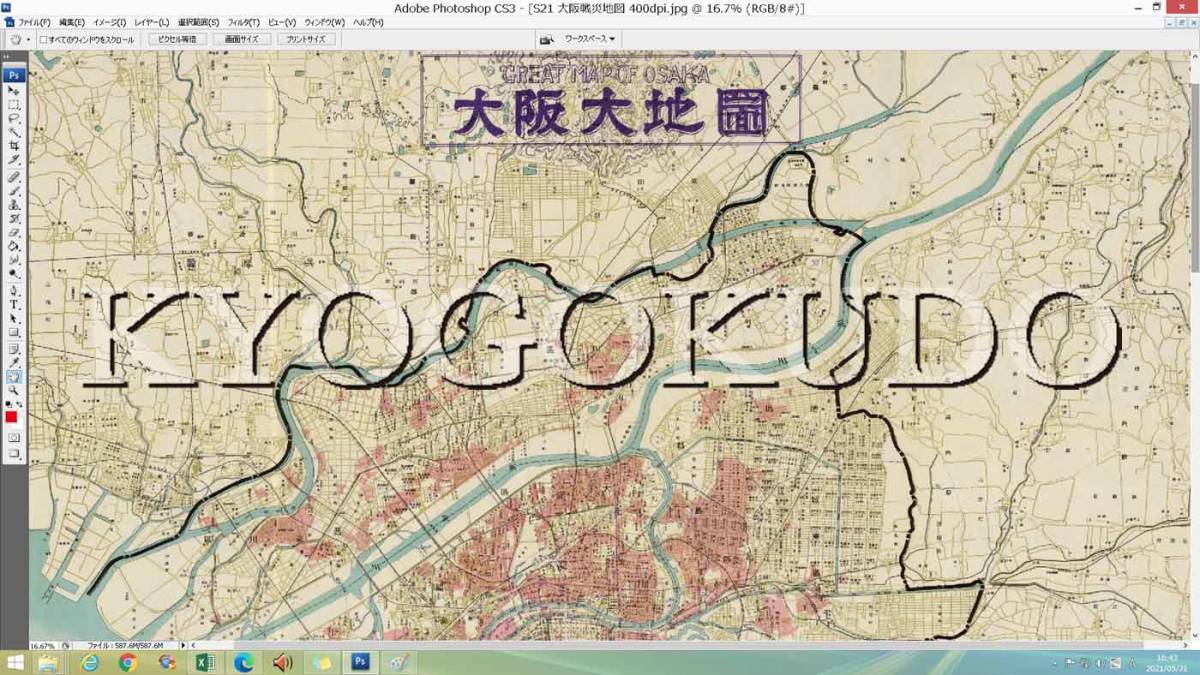Select the Rectangular Marquee tool

(x=14, y=104)
